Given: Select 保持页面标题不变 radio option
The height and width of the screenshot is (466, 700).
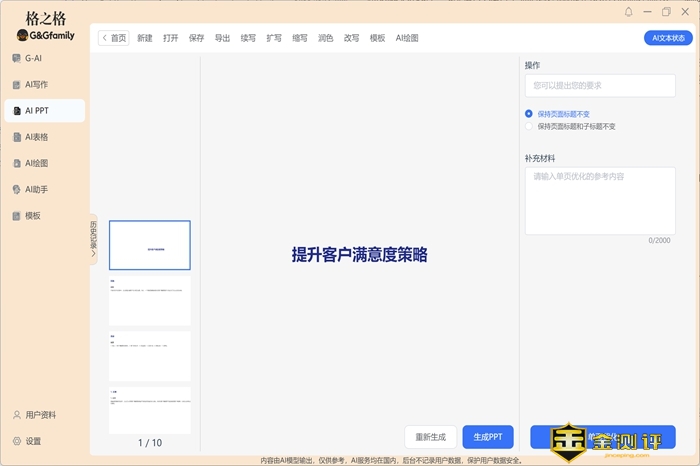Looking at the screenshot, I should pyautogui.click(x=529, y=114).
